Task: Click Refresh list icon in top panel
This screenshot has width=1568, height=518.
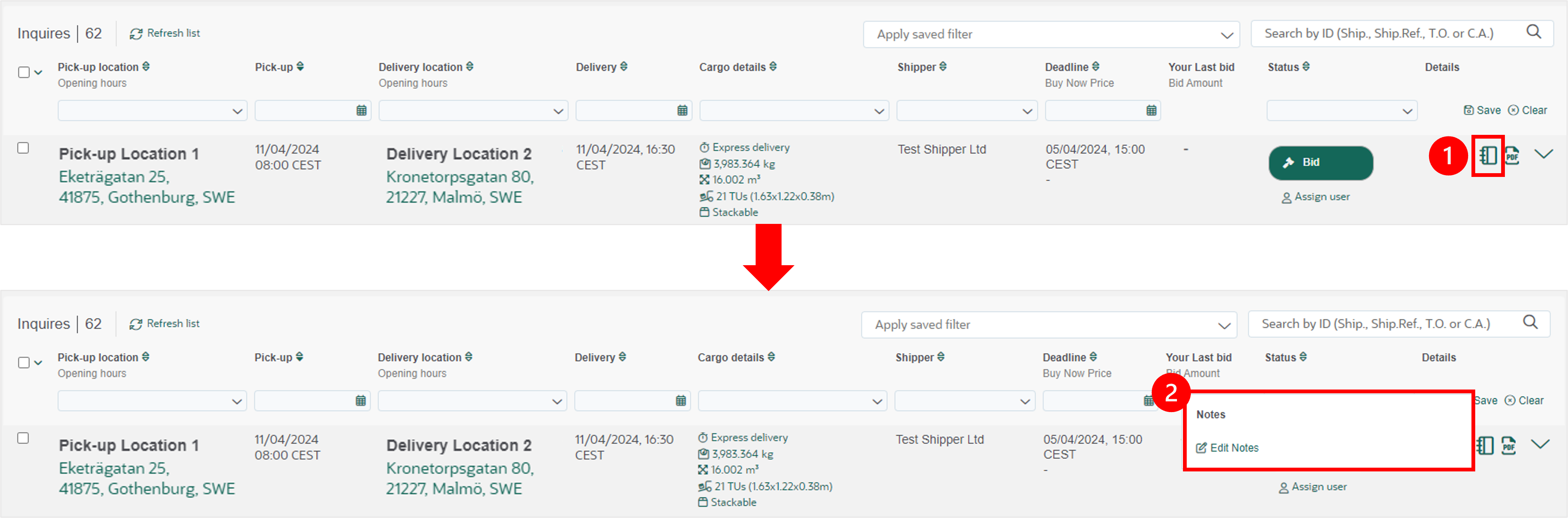Action: (x=136, y=34)
